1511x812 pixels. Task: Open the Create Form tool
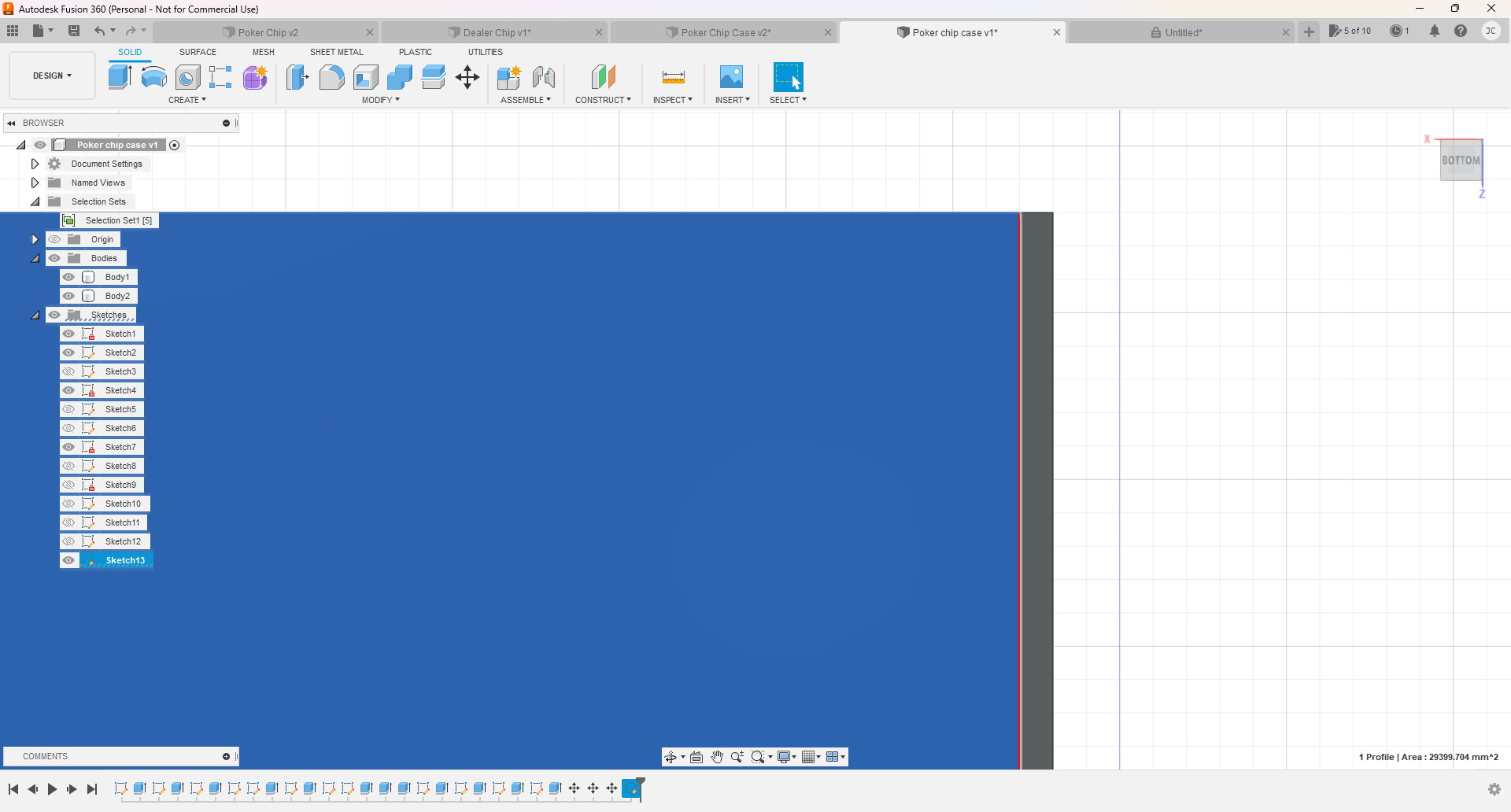pyautogui.click(x=255, y=77)
